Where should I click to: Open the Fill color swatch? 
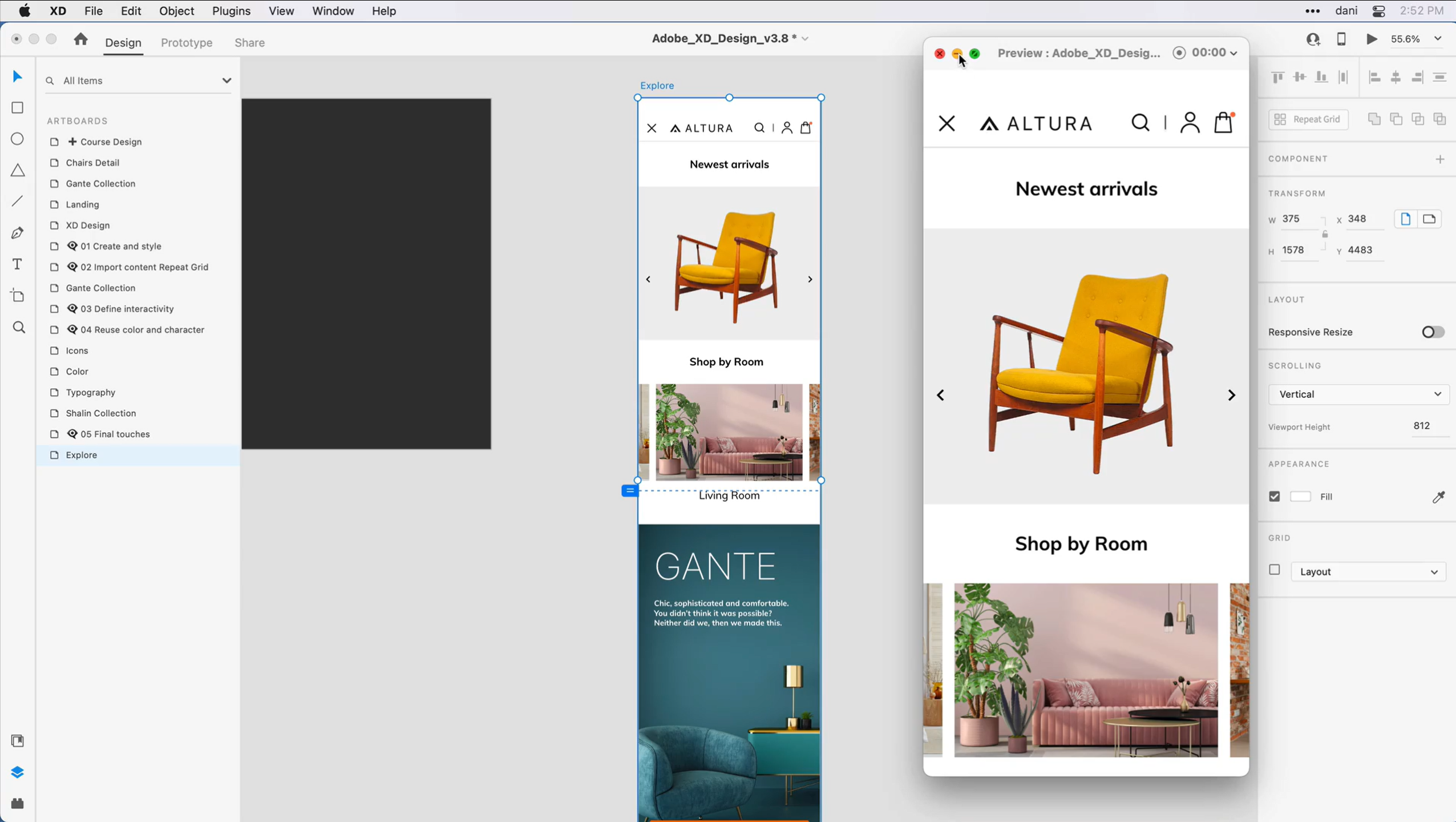pyautogui.click(x=1300, y=497)
